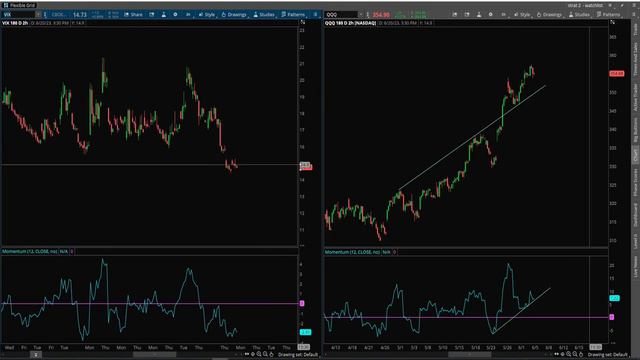Click the cyan momentum value bubble on QQQ axis

[x=614, y=298]
